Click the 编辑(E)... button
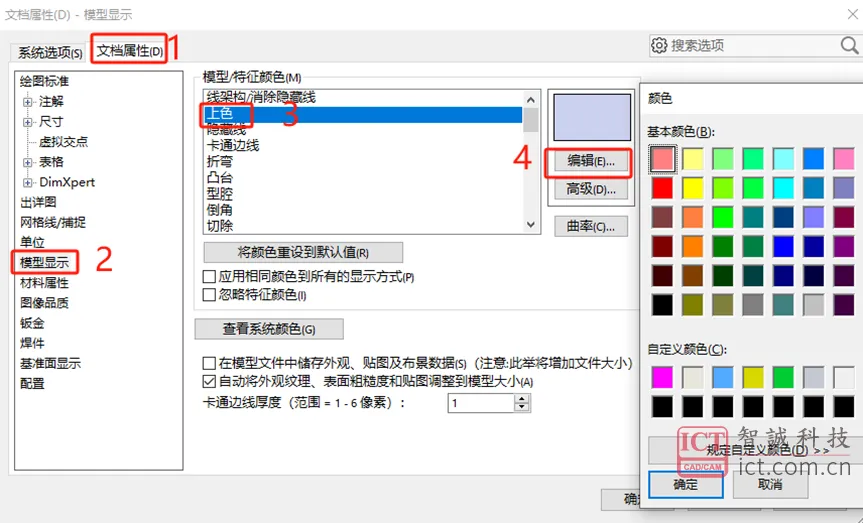 pyautogui.click(x=591, y=161)
